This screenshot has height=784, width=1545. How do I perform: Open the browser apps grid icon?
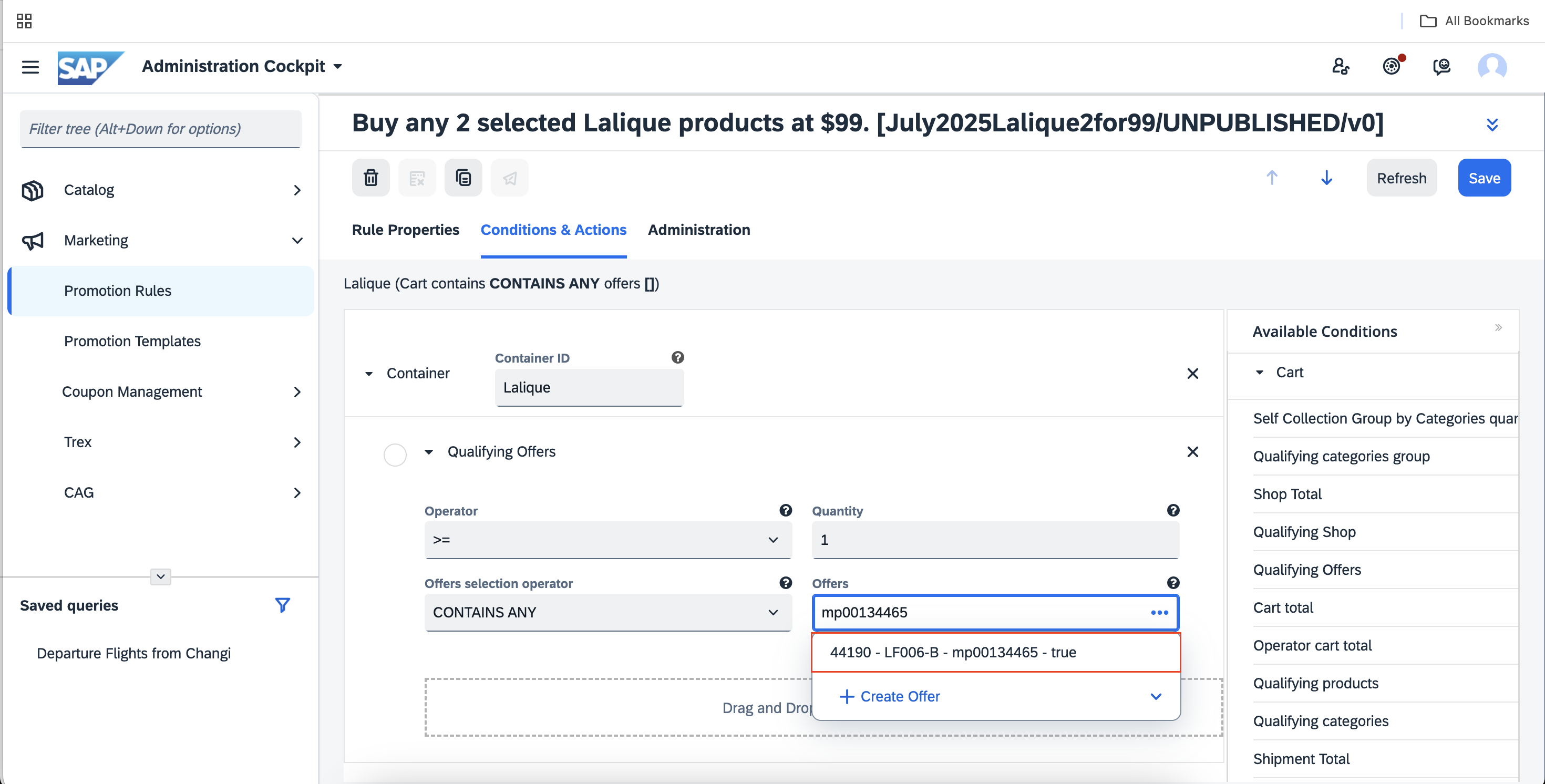point(24,21)
